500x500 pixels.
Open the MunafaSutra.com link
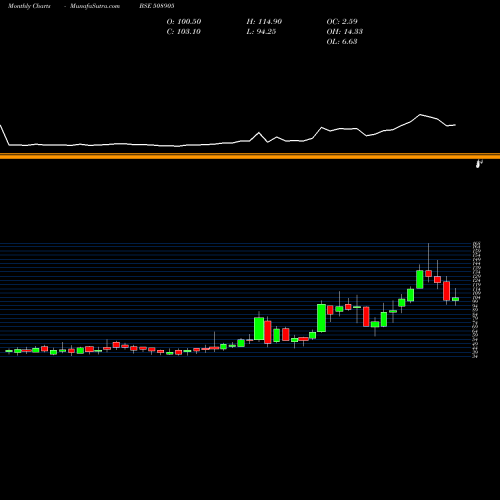(x=95, y=6)
